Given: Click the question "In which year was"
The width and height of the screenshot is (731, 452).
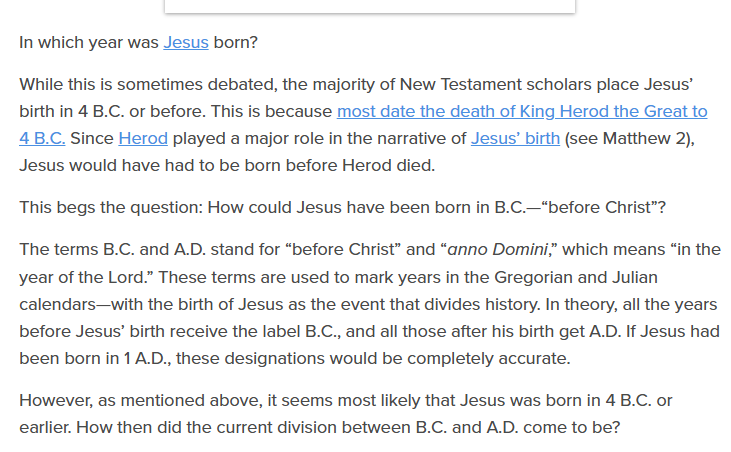Looking at the screenshot, I should [x=88, y=43].
